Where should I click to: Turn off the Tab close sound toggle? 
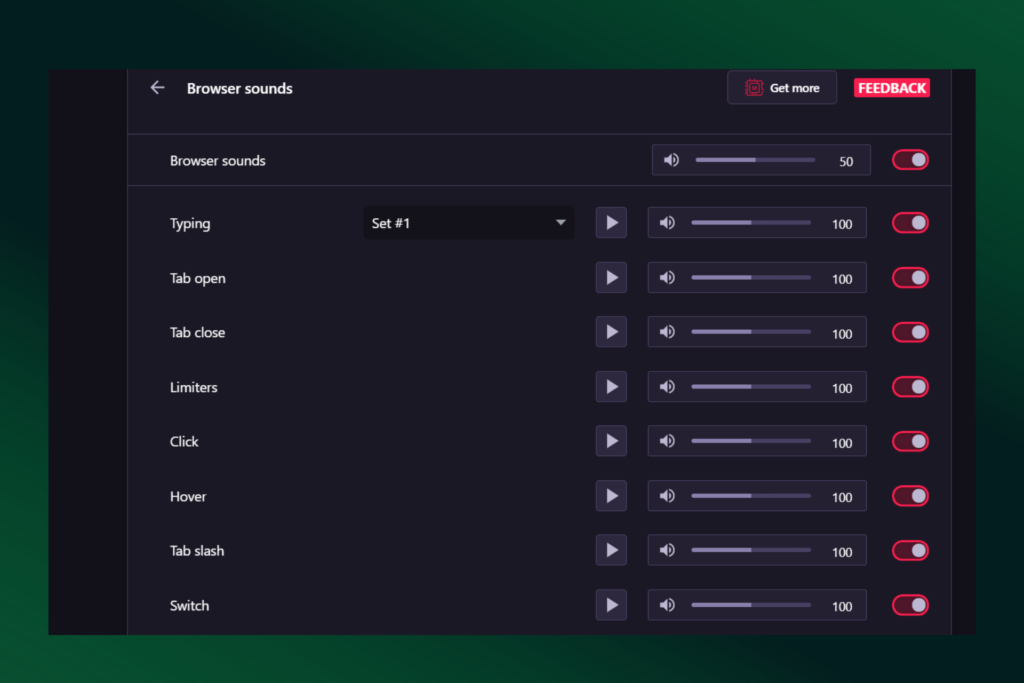[909, 331]
